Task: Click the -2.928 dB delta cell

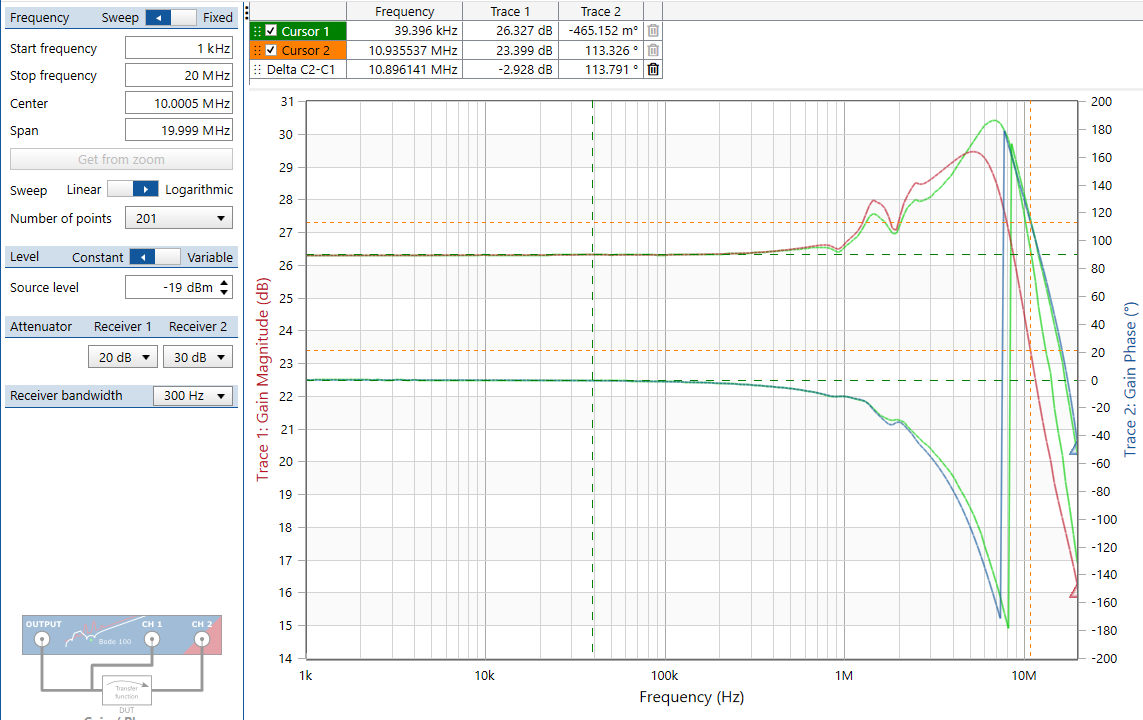Action: pos(511,69)
